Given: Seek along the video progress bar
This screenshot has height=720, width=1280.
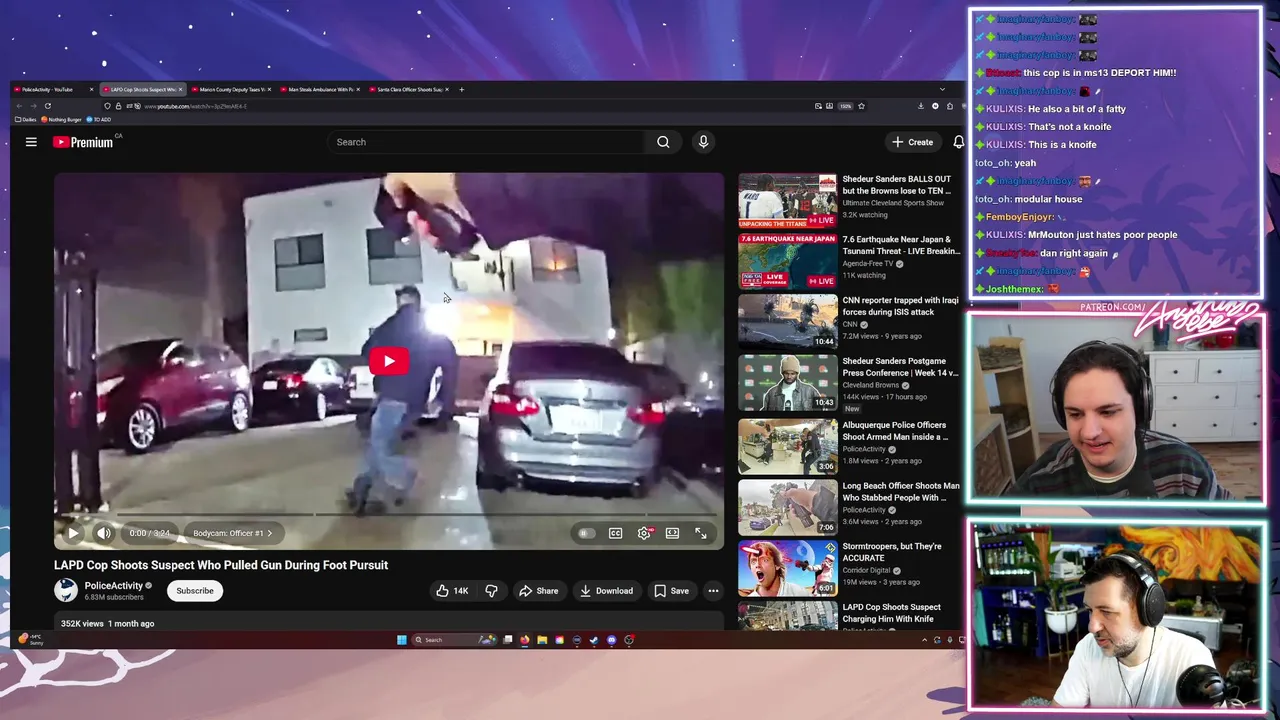Looking at the screenshot, I should point(389,514).
